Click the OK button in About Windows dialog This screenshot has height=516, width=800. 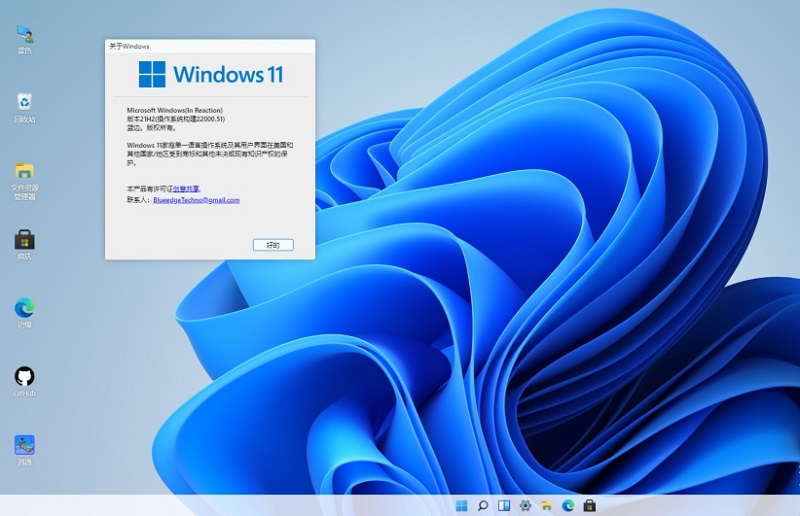[x=273, y=245]
